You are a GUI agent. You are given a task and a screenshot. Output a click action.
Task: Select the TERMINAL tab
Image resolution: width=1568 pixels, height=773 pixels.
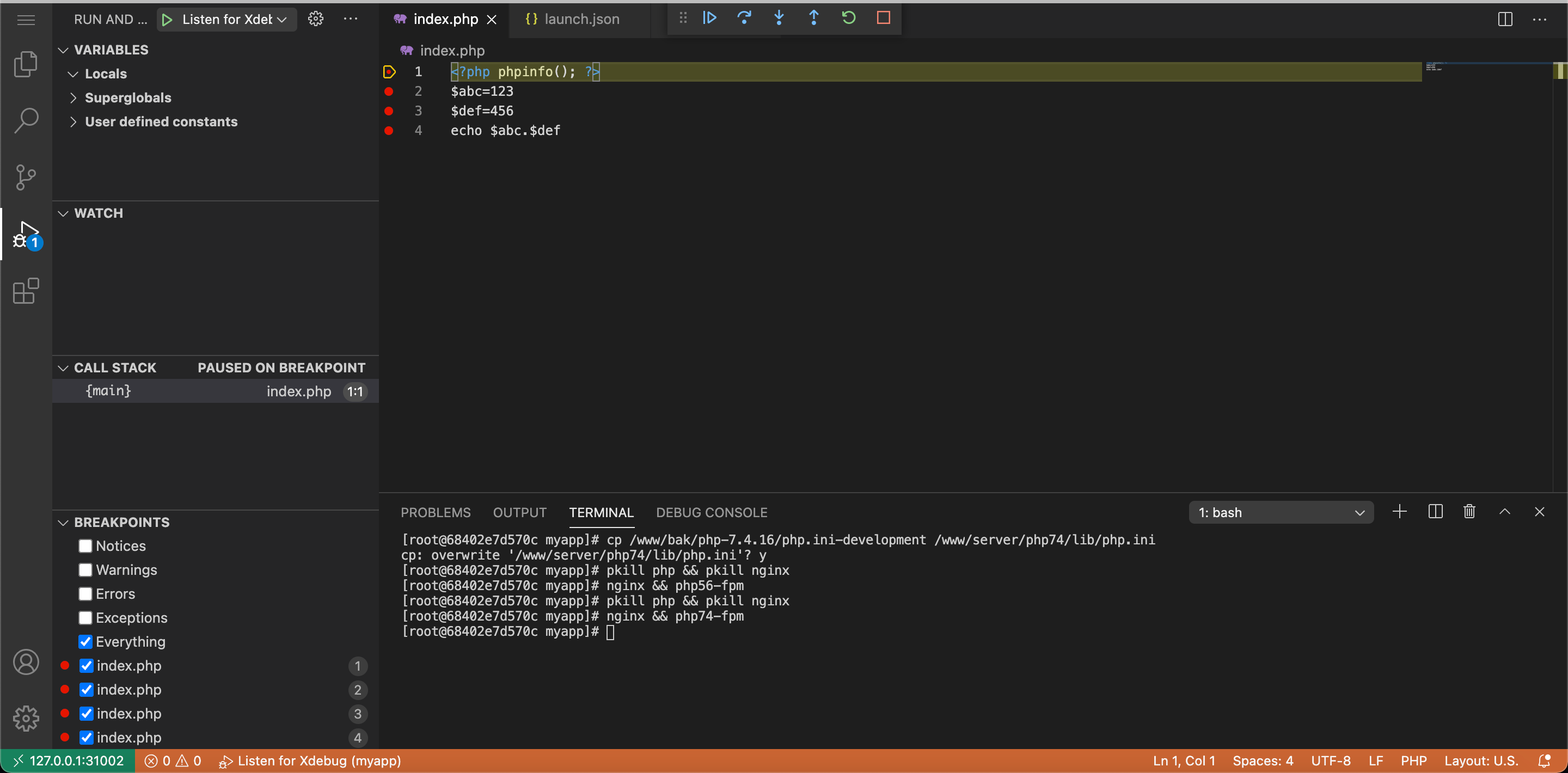[601, 512]
